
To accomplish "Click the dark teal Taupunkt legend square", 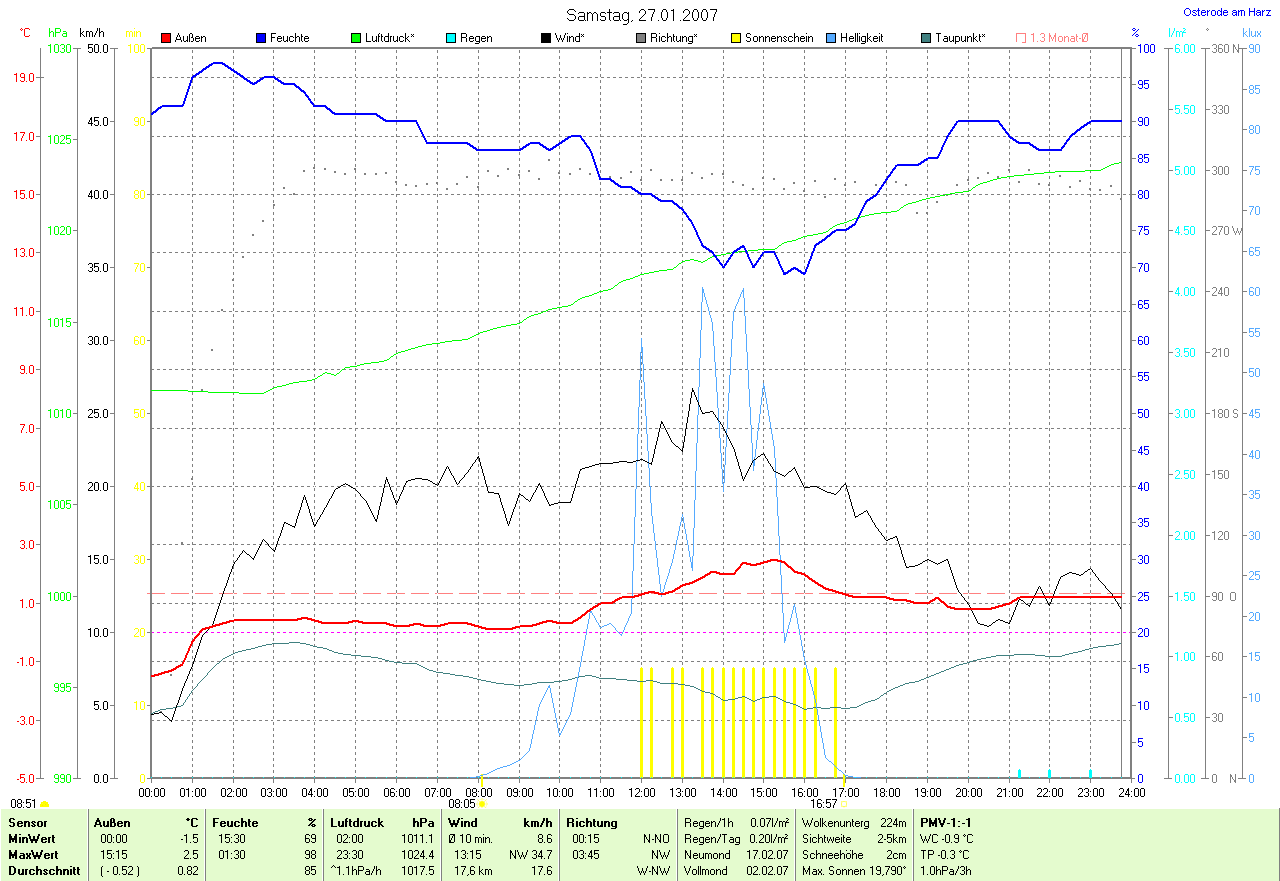I will pyautogui.click(x=927, y=38).
